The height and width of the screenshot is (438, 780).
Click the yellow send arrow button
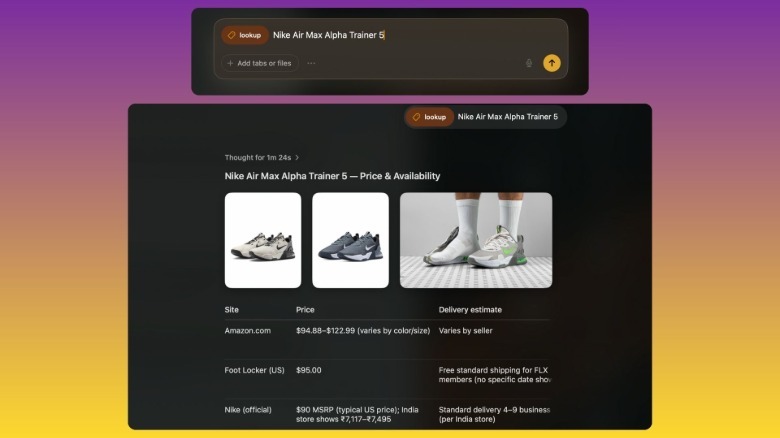point(552,63)
